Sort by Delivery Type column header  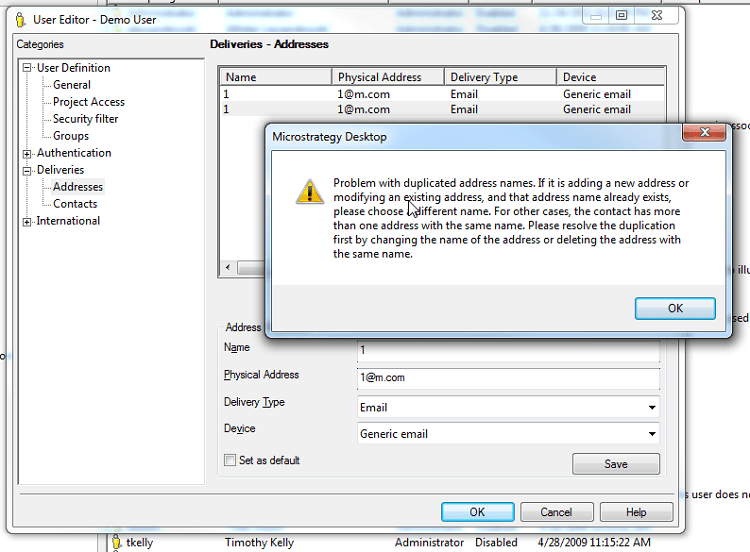tap(500, 77)
